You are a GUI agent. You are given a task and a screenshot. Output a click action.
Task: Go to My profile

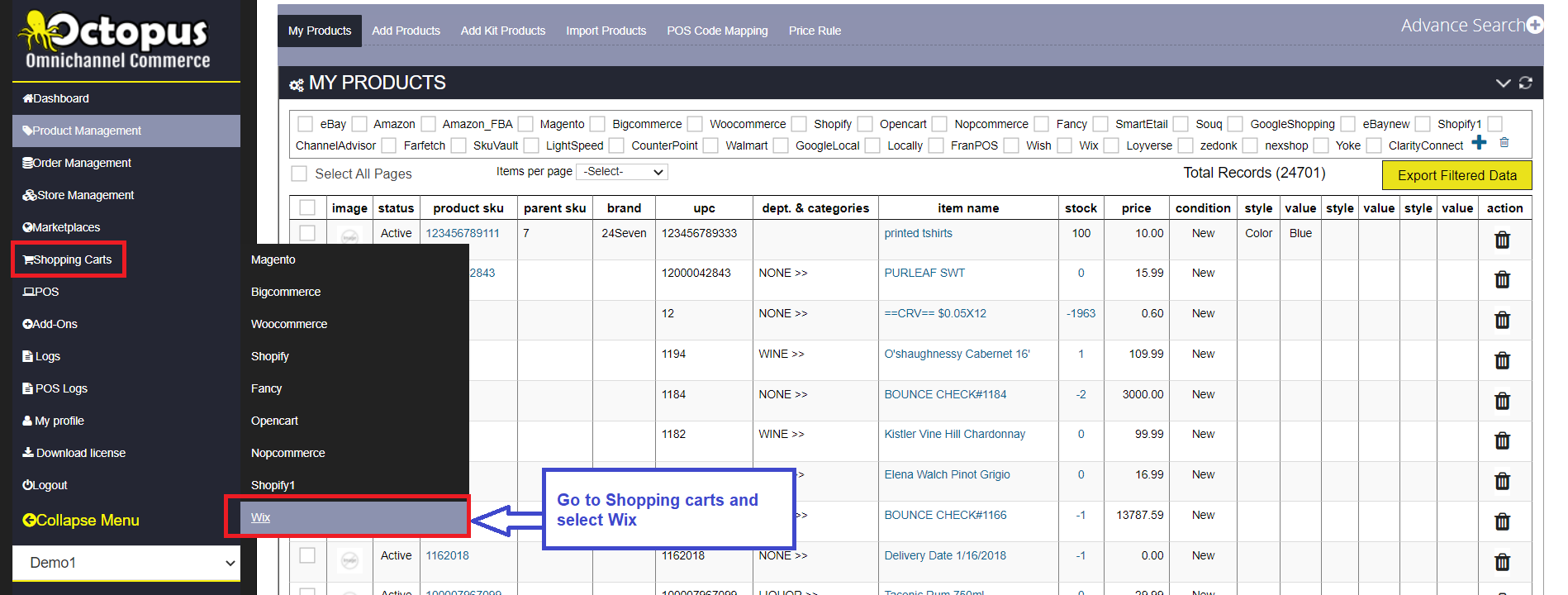click(x=54, y=421)
